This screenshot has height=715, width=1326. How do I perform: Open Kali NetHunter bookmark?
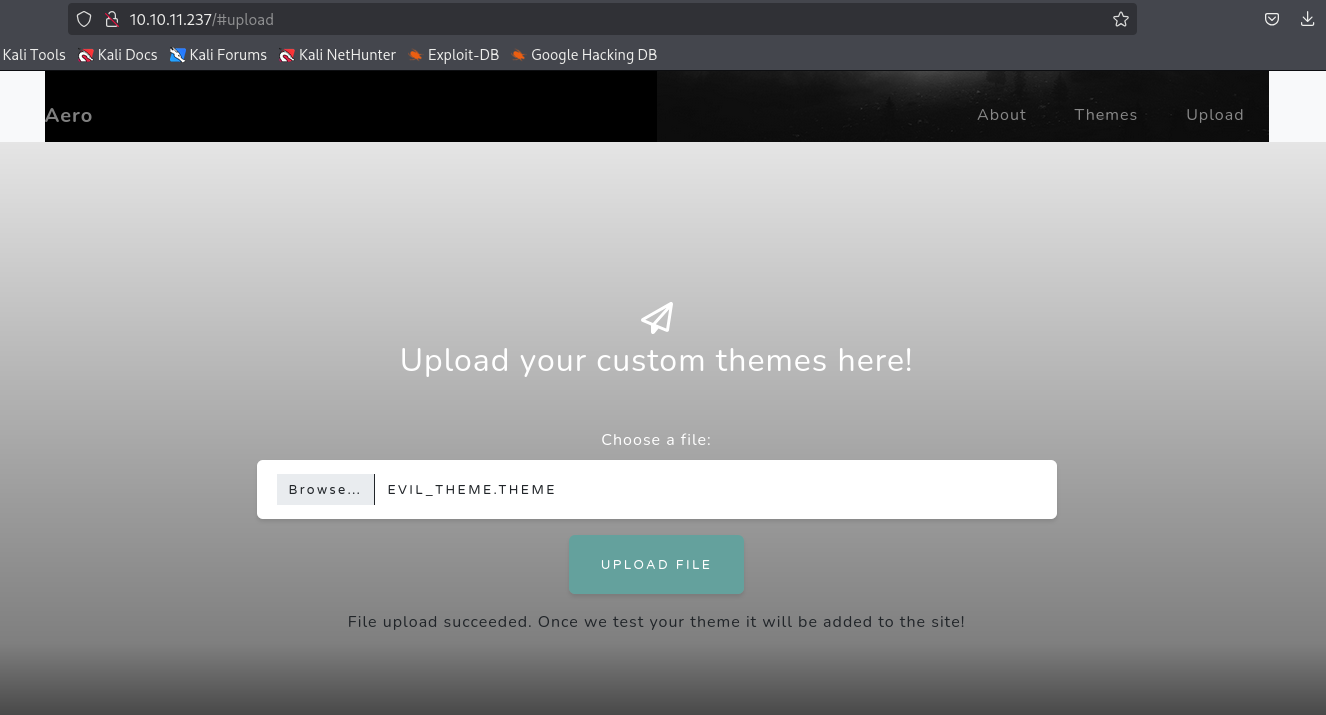pyautogui.click(x=338, y=55)
